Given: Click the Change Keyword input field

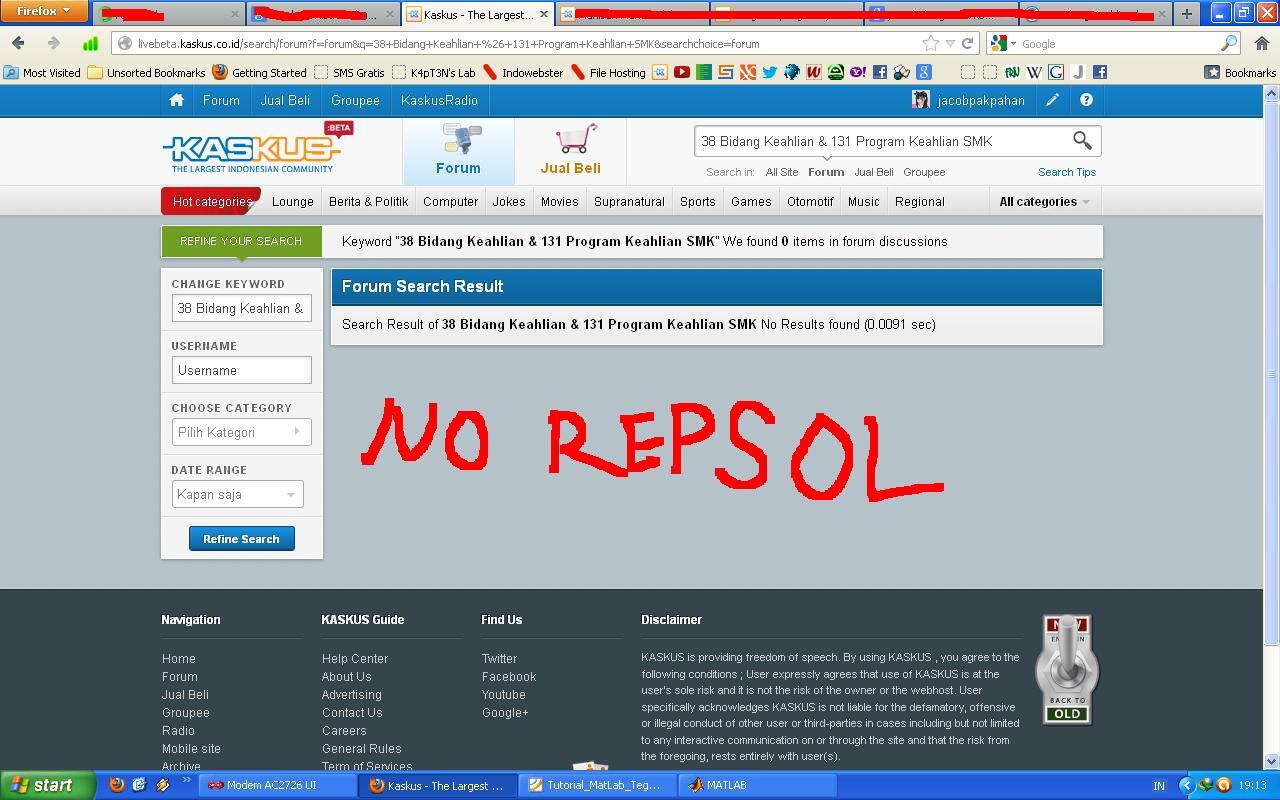Looking at the screenshot, I should 241,308.
